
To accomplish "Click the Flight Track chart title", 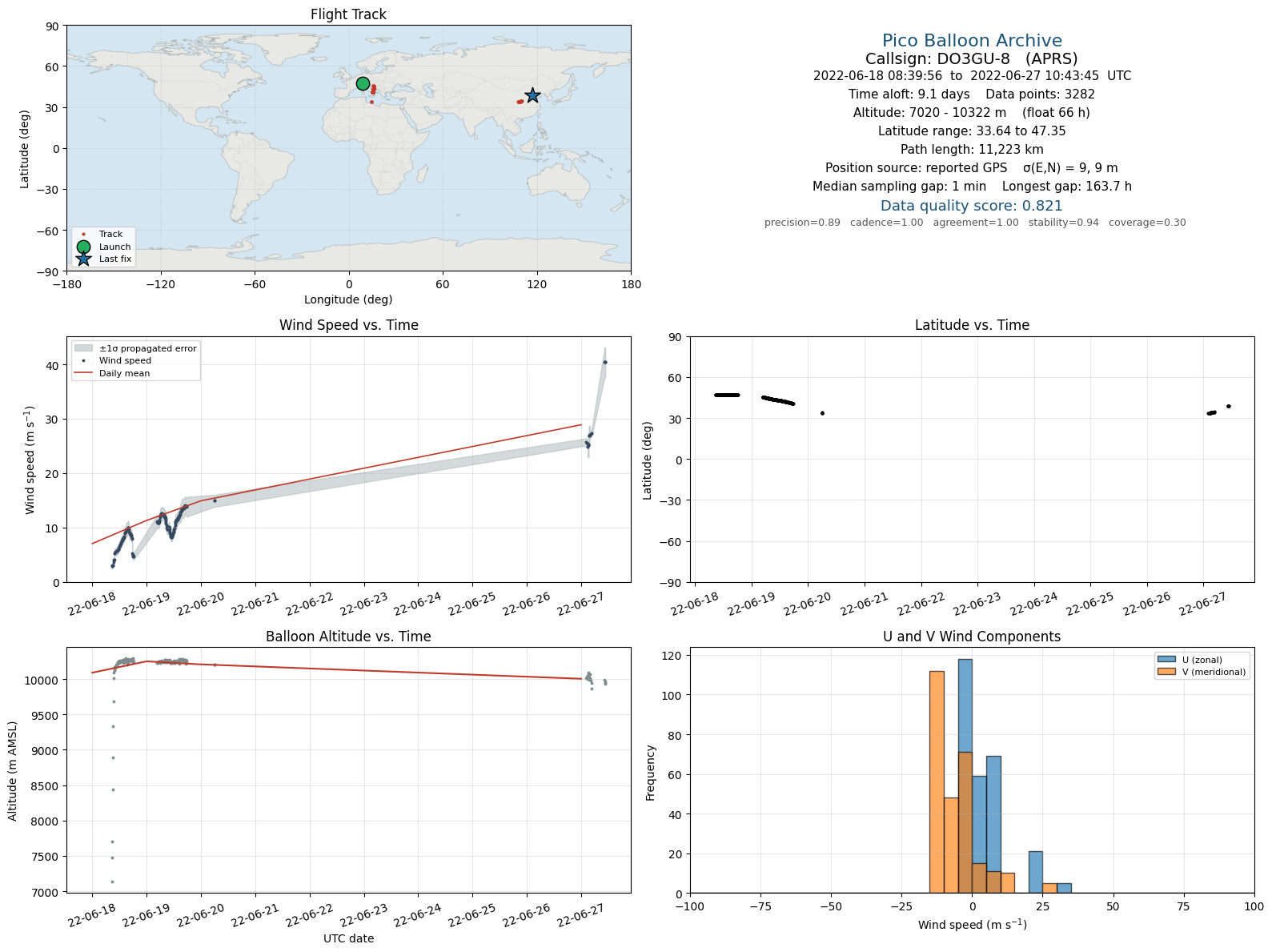I will pos(348,14).
